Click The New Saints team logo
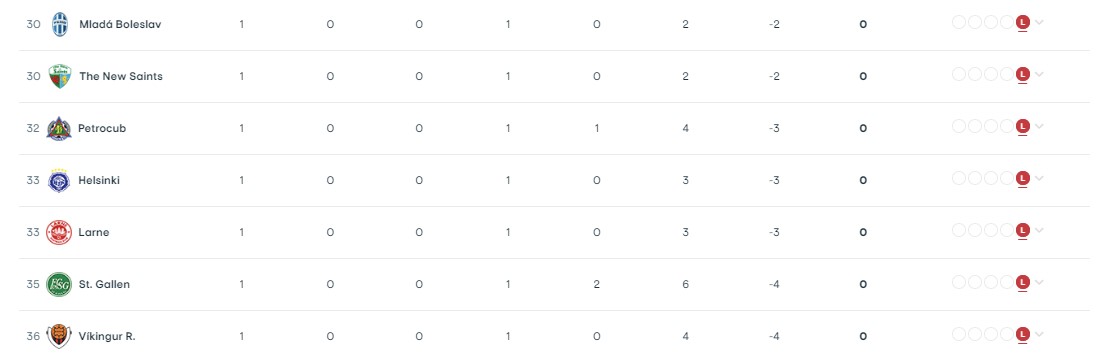Screen dimensions: 1098x360 click(x=60, y=76)
